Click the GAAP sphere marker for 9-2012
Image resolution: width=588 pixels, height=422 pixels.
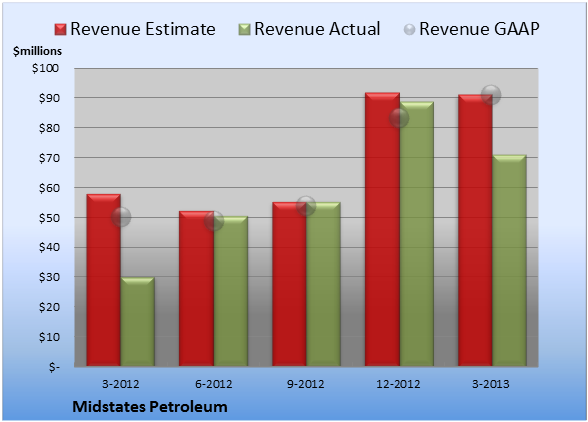pyautogui.click(x=306, y=205)
